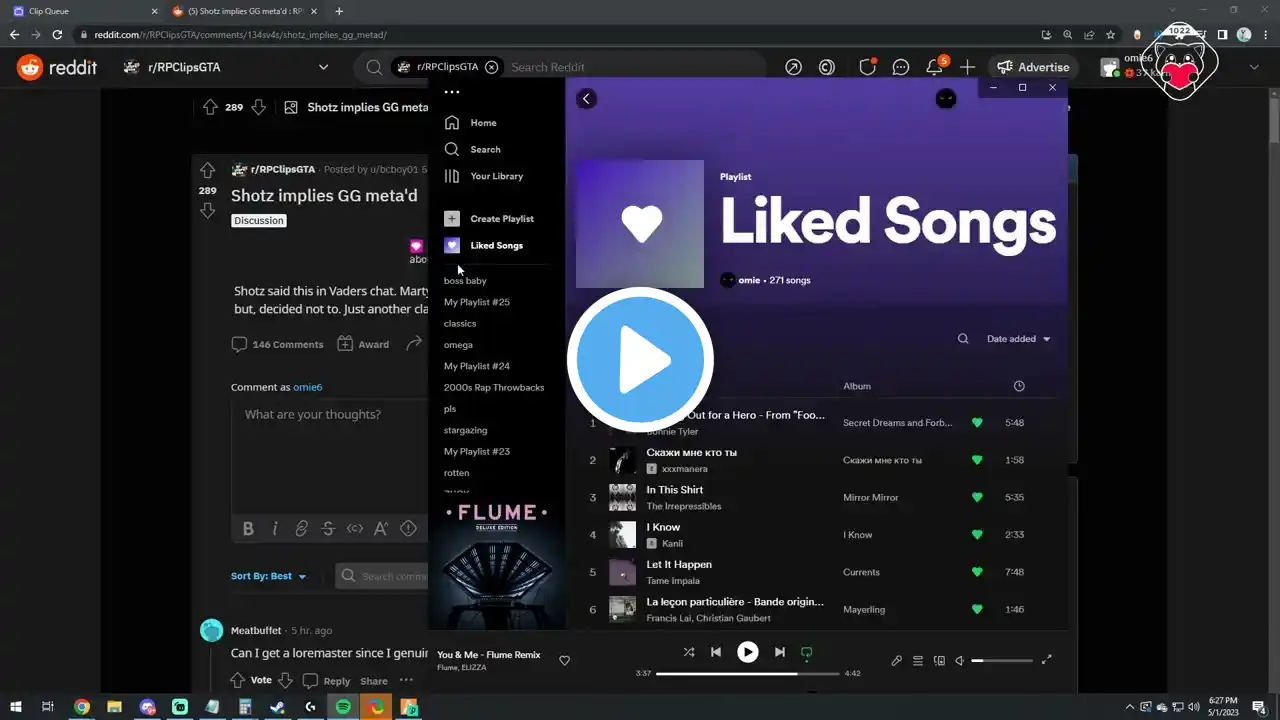This screenshot has width=1280, height=720.
Task: Open the Date added sort dropdown
Action: pyautogui.click(x=1019, y=339)
